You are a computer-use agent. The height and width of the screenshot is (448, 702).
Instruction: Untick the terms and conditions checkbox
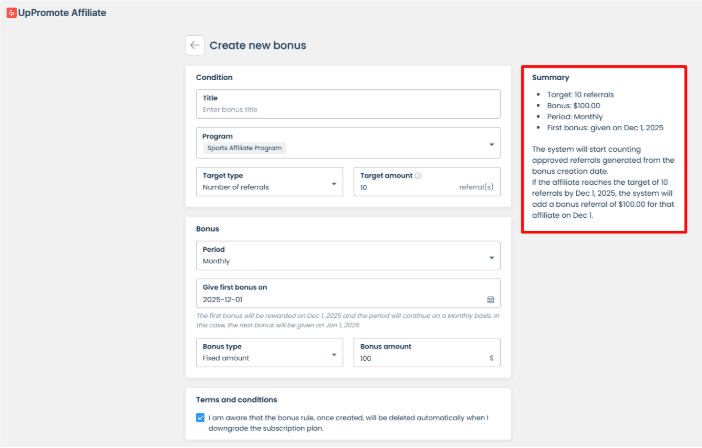pos(202,418)
